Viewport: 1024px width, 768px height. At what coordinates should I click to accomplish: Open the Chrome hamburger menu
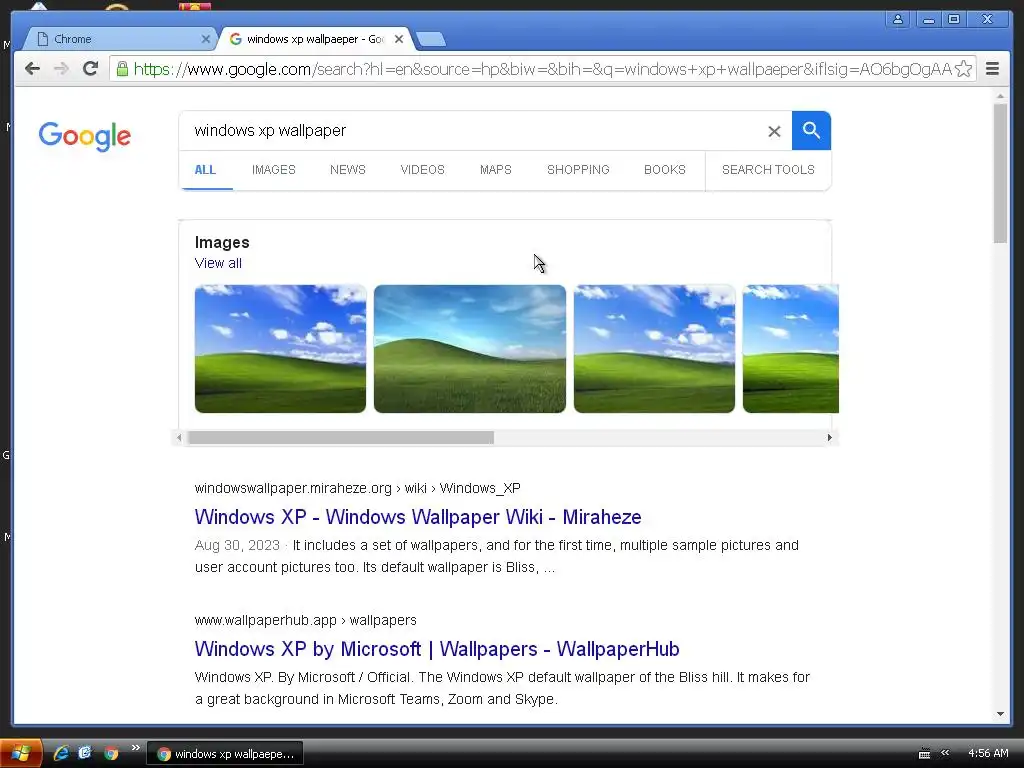[992, 69]
